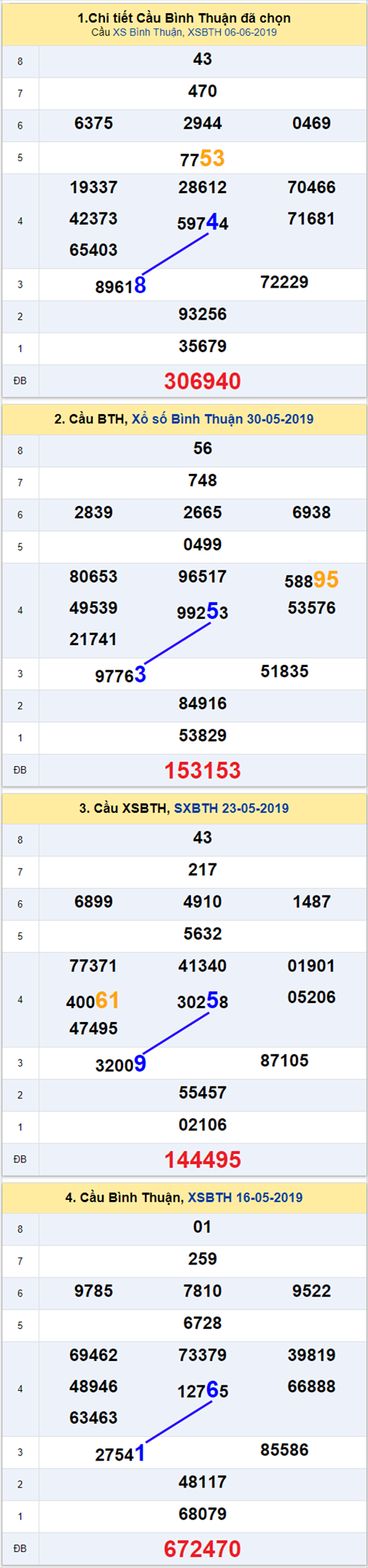The image size is (368, 1568).
Task: Click the prize number 53576
Action: (x=311, y=608)
